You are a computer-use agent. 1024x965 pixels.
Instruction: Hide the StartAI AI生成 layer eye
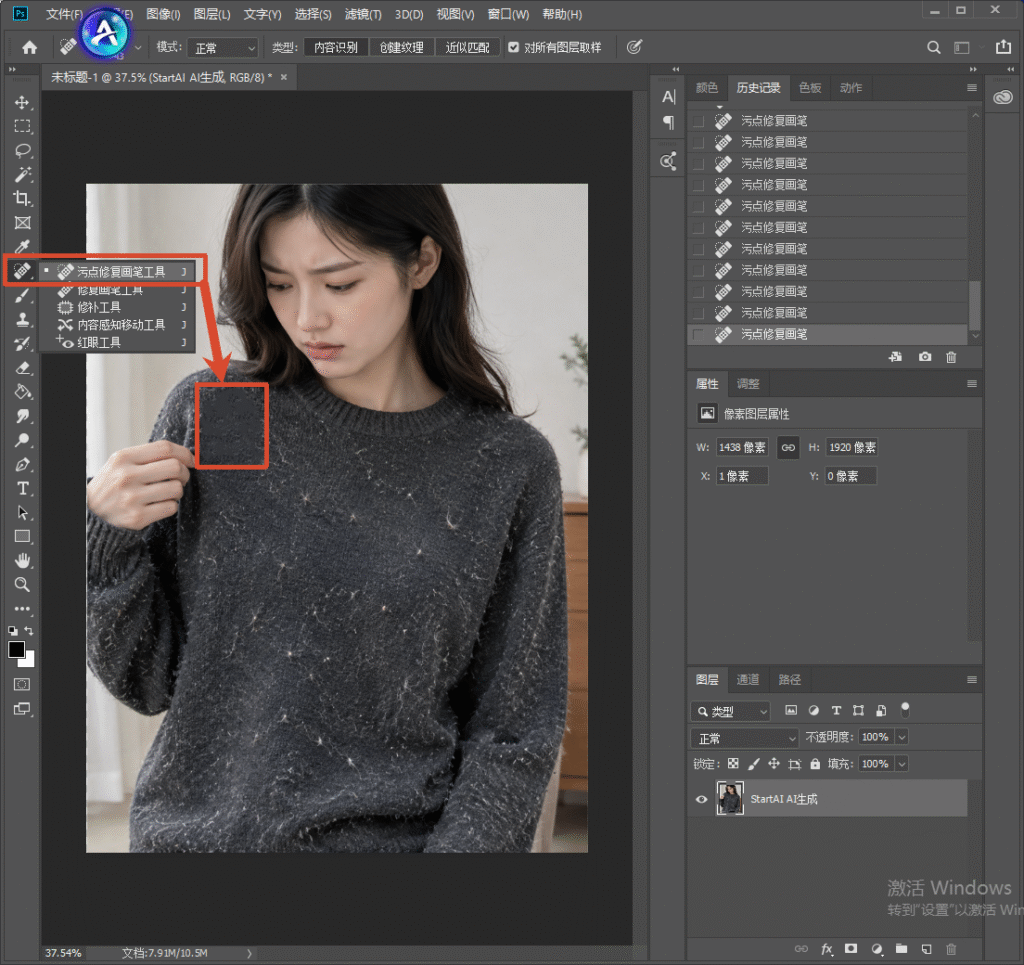(x=701, y=799)
